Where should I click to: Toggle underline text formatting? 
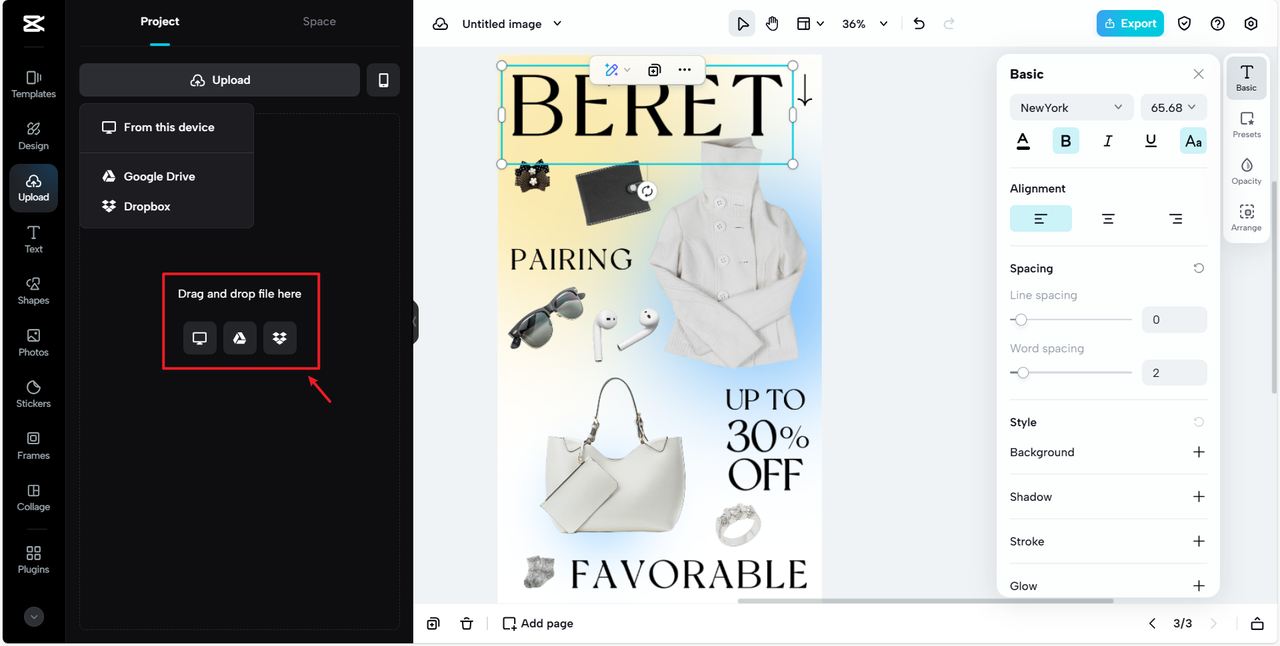(1151, 141)
